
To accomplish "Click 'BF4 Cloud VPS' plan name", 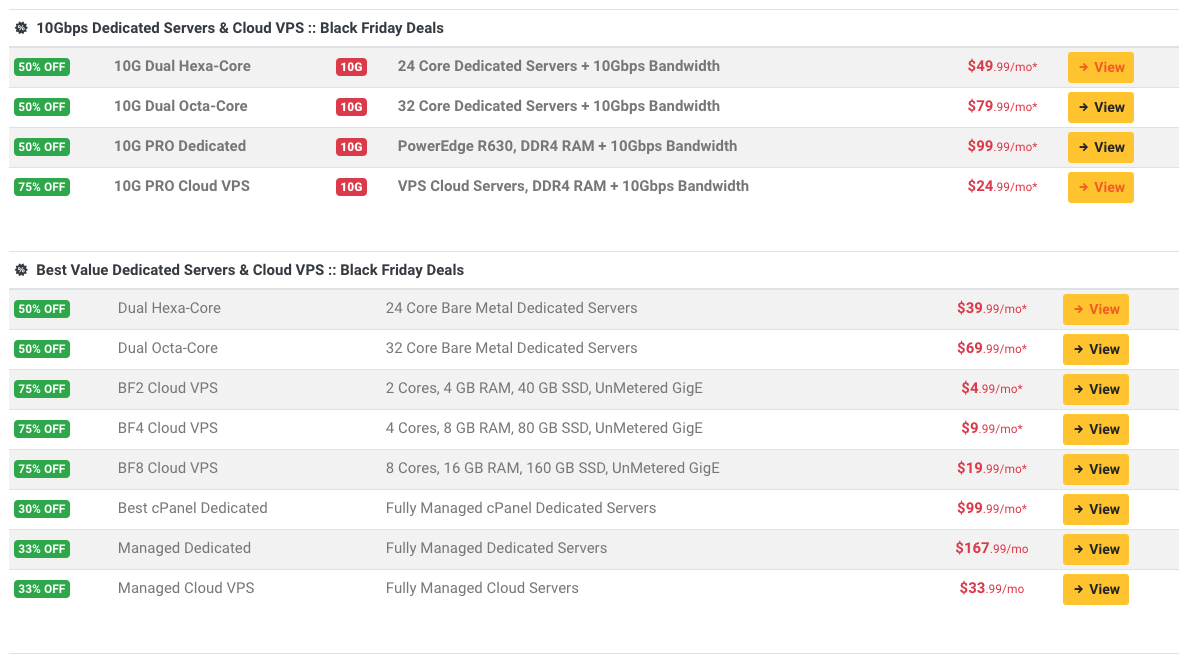I will click(x=168, y=428).
